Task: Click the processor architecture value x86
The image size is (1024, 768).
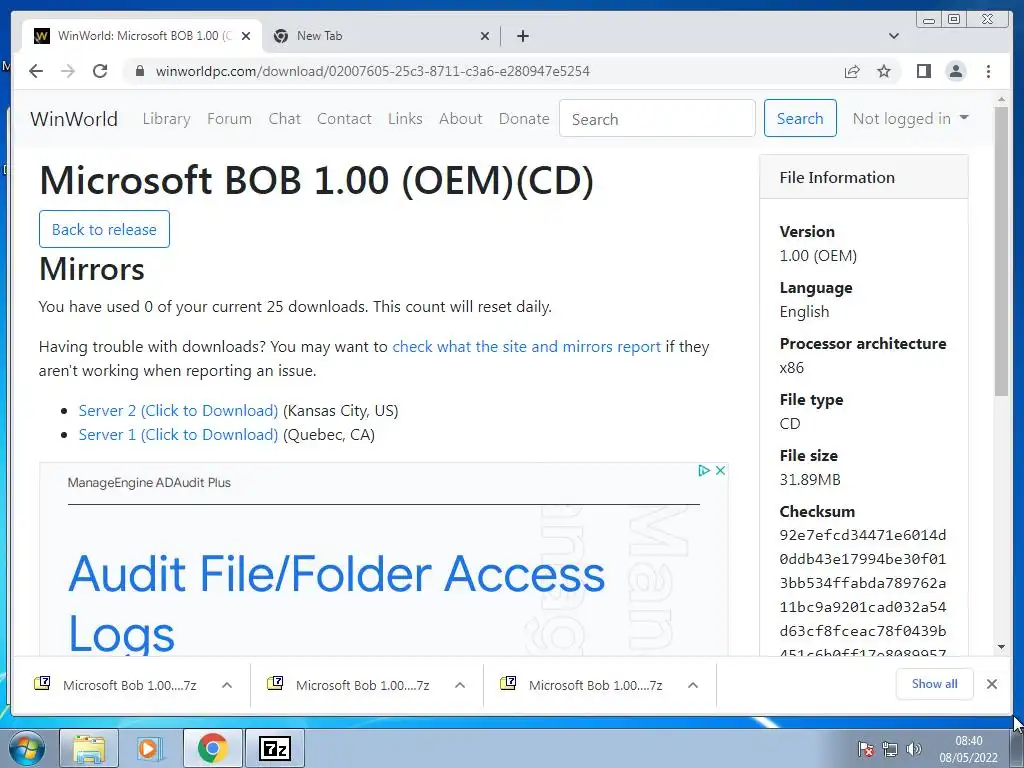Action: [792, 368]
